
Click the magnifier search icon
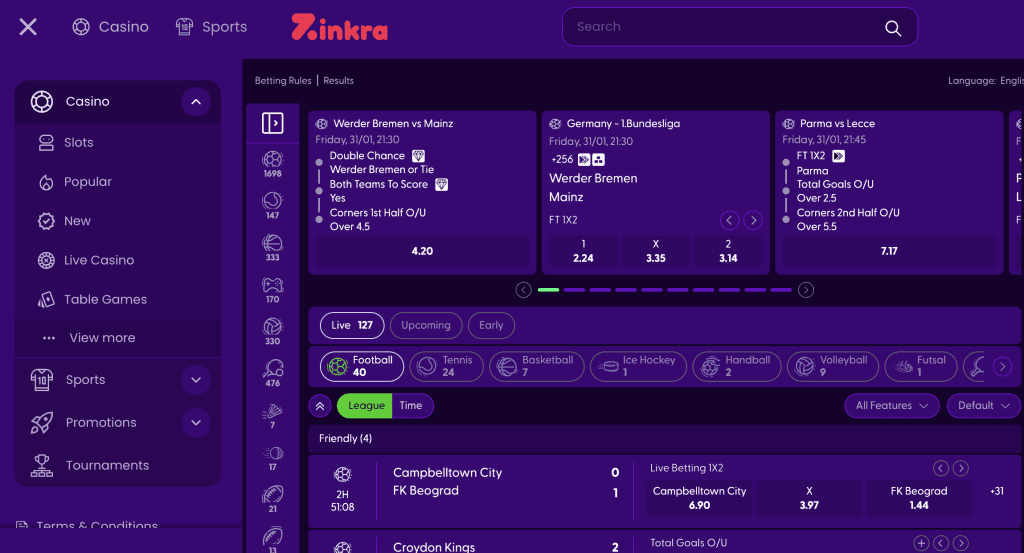(x=893, y=28)
